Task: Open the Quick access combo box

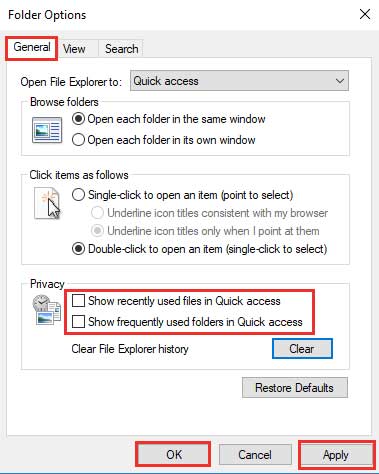Action: pyautogui.click(x=239, y=81)
